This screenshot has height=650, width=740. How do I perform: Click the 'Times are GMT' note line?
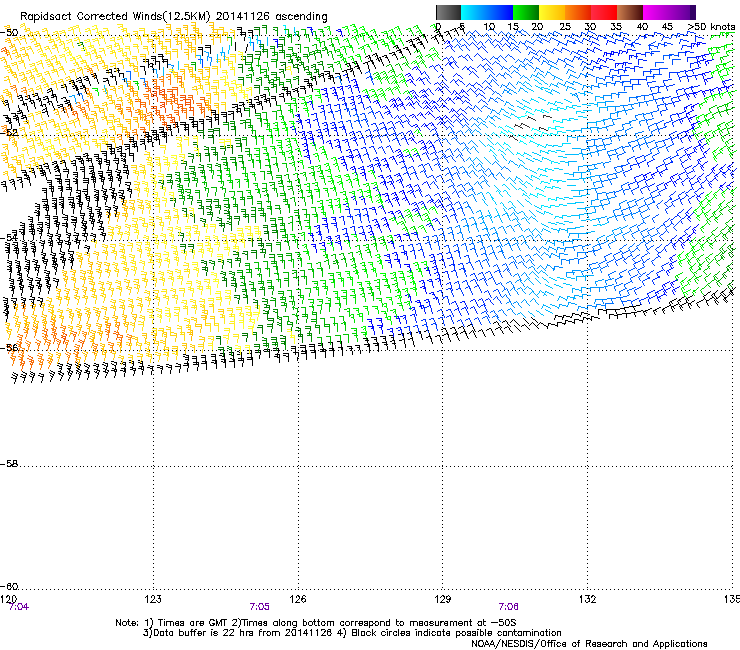pos(316,623)
